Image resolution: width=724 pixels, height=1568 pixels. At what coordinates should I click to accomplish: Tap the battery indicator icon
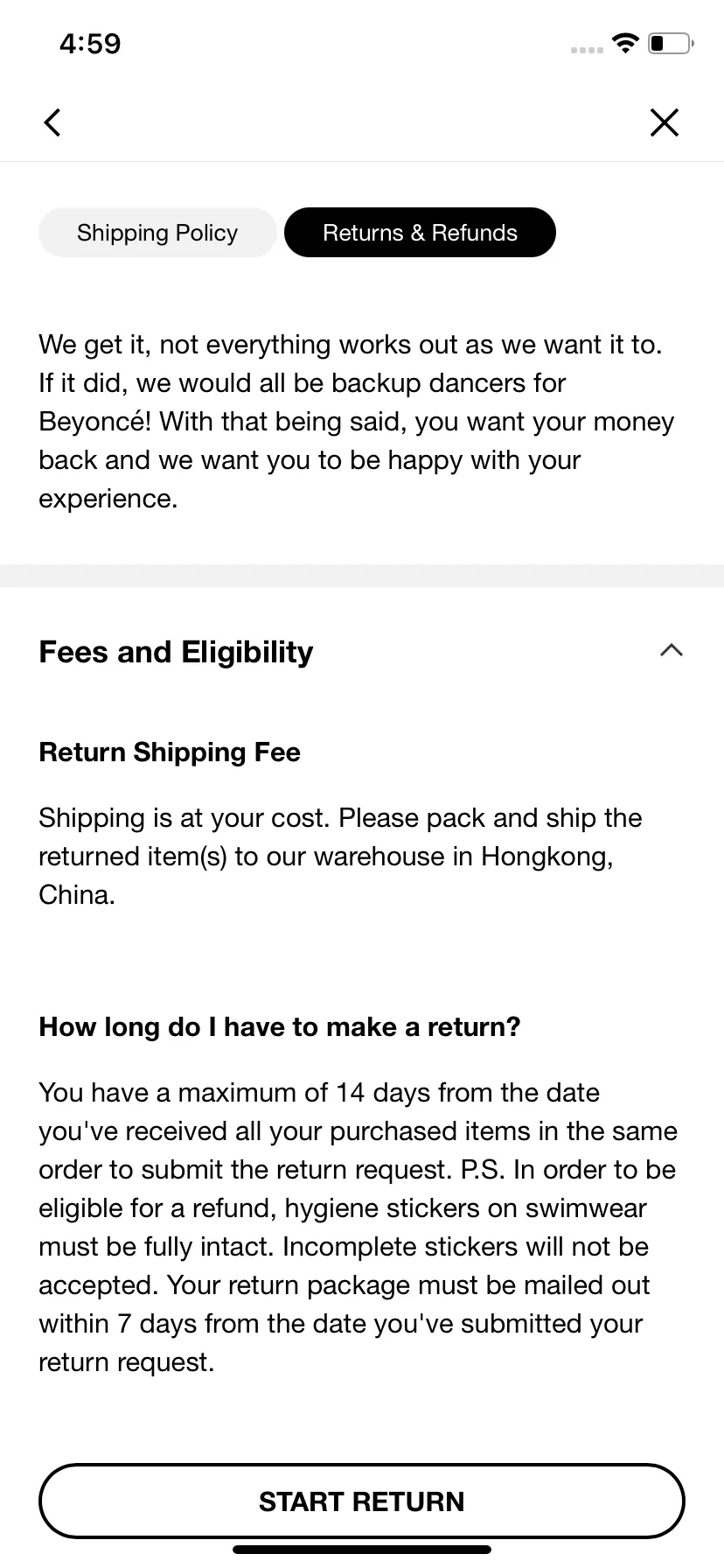click(x=671, y=43)
